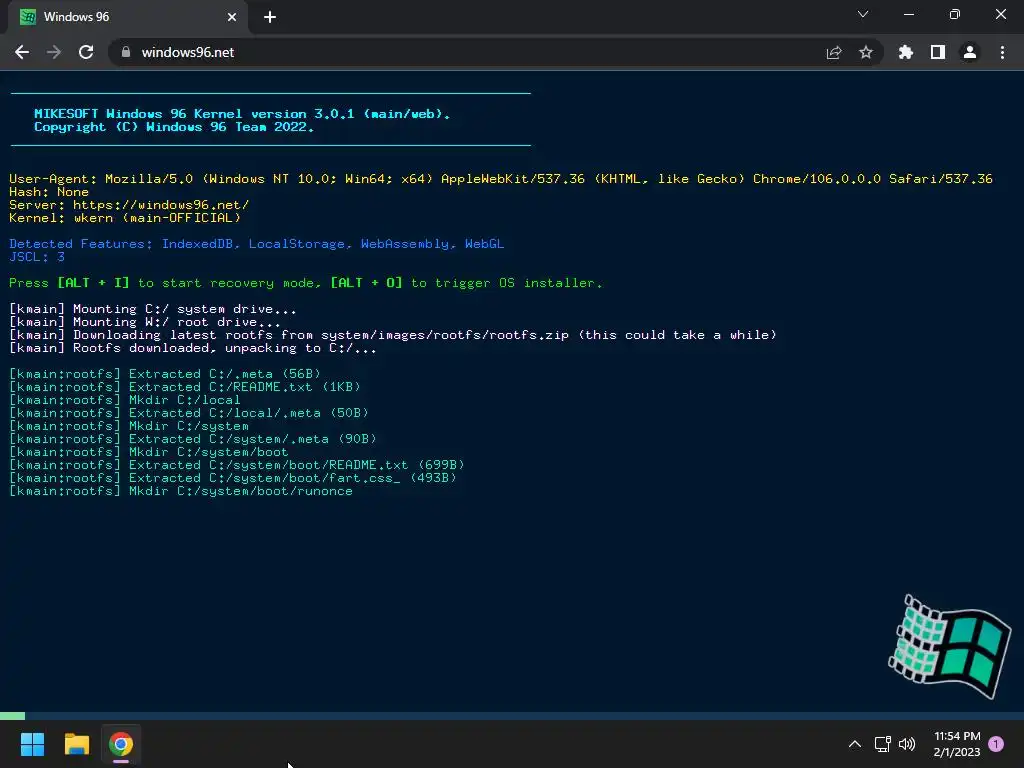The width and height of the screenshot is (1024, 768).
Task: Reload the windows96.net page
Action: coord(86,52)
